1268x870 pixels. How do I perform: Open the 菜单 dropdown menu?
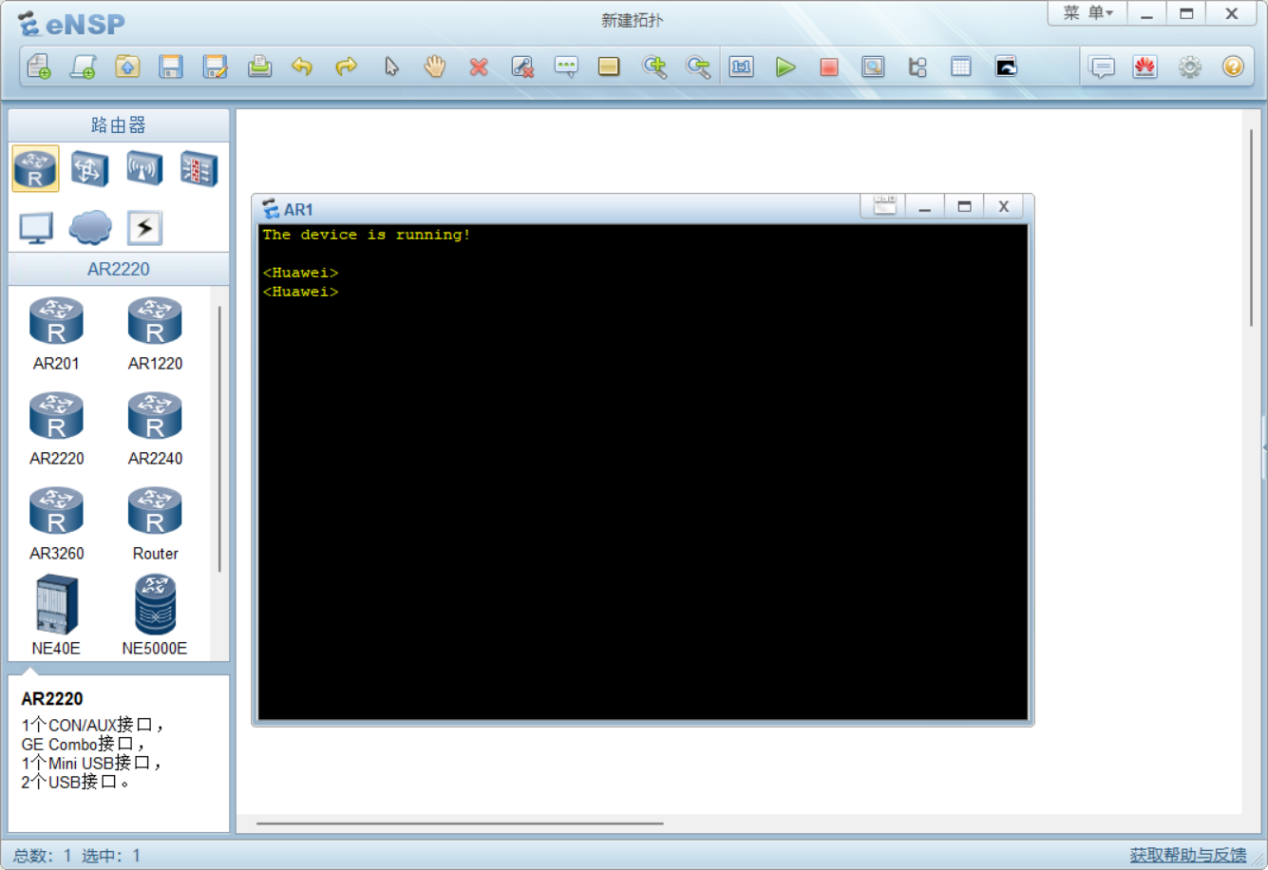(x=1088, y=13)
